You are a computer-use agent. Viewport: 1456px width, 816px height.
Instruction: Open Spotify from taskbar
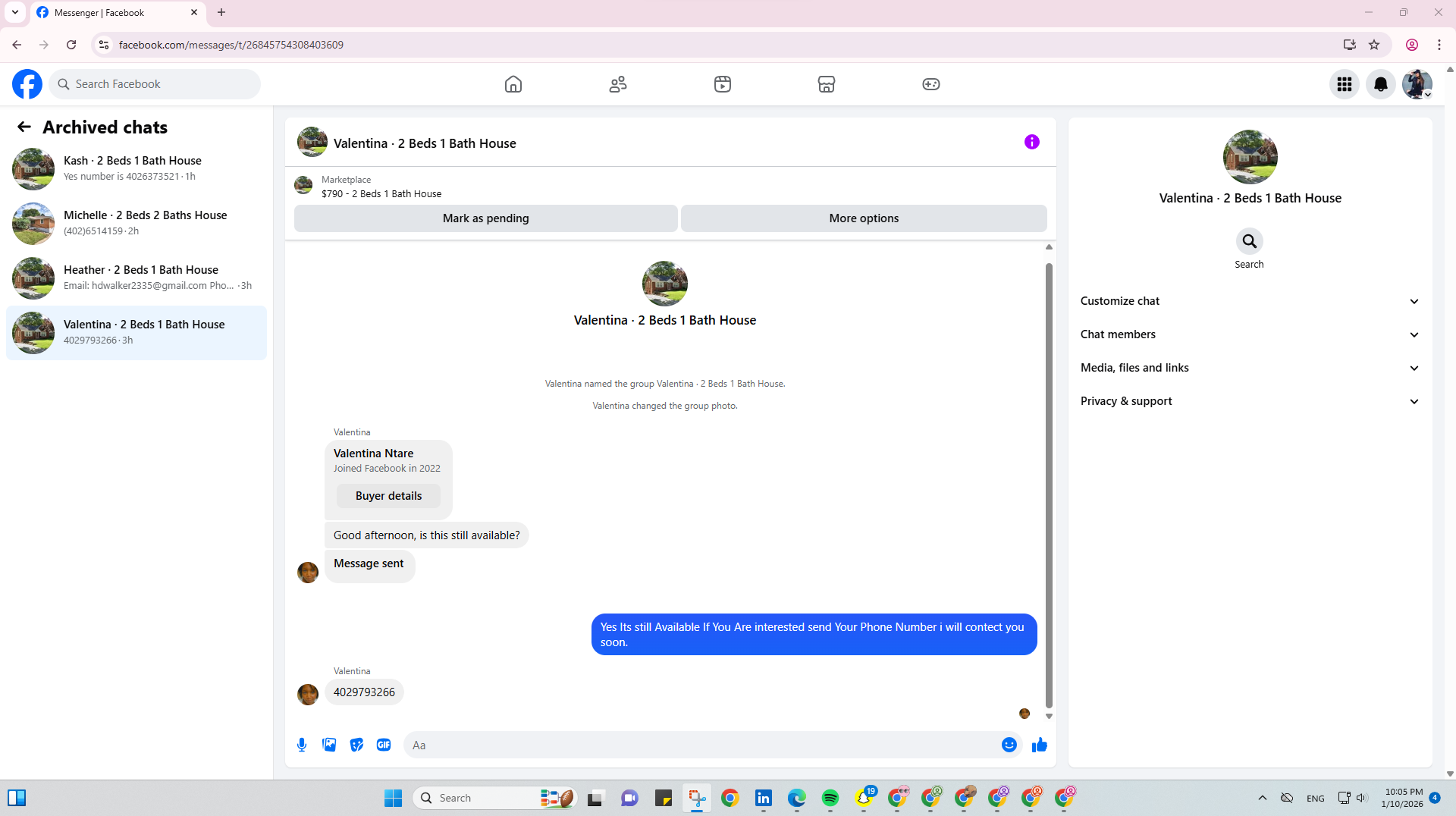point(830,798)
